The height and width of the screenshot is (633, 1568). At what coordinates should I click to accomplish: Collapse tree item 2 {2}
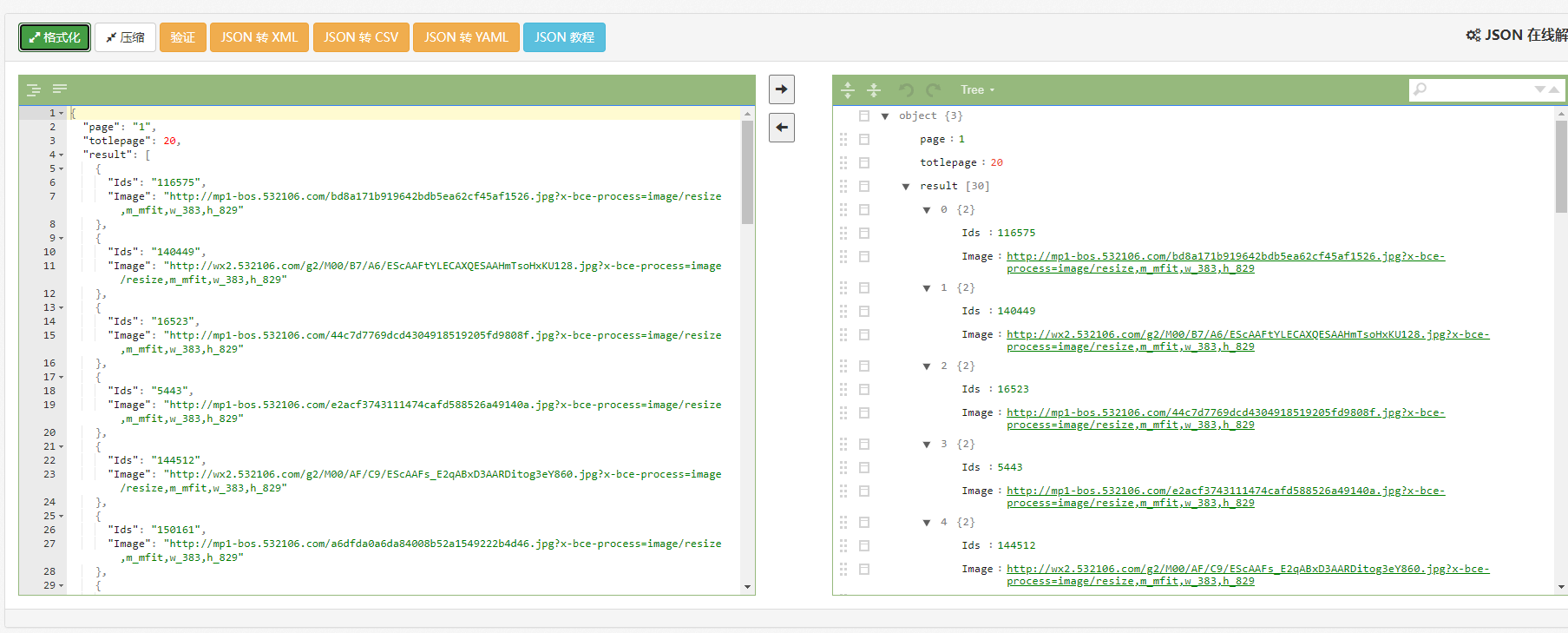(927, 366)
